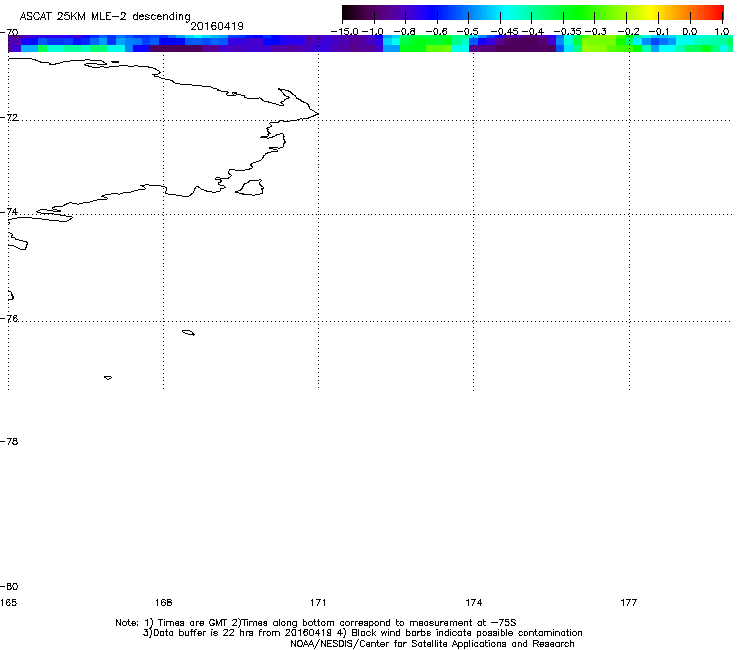This screenshot has height=650, width=740.
Task: Click the -78 latitude label
Action: click(9, 441)
